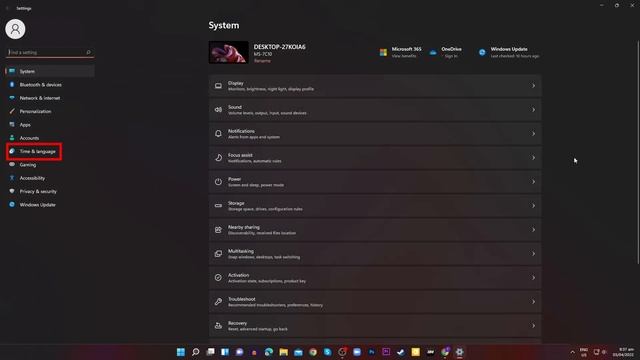Open Skype from the taskbar
640x360 pixels.
click(327, 352)
